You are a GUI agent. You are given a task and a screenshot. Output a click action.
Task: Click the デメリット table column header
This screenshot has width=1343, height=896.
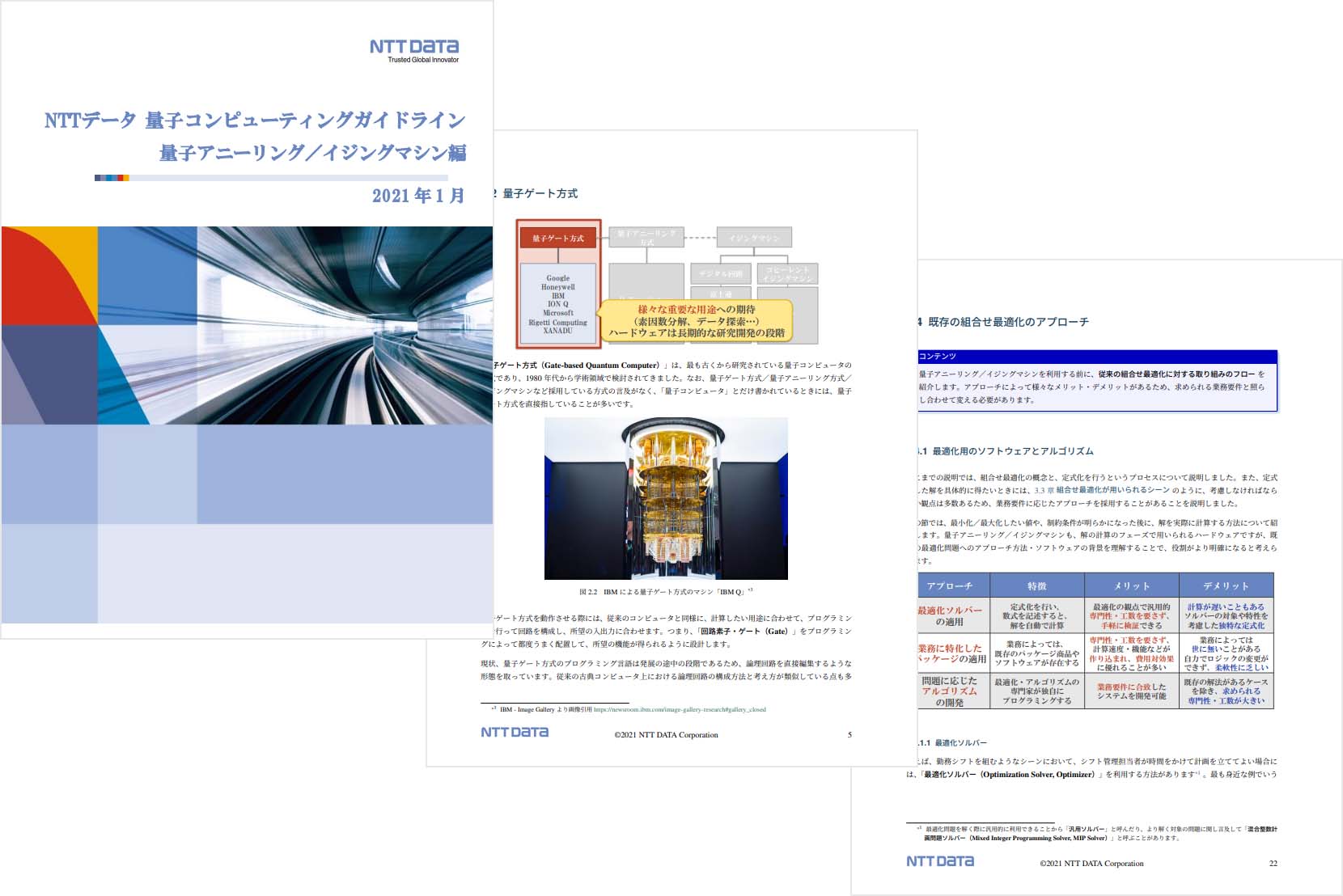pos(1226,585)
